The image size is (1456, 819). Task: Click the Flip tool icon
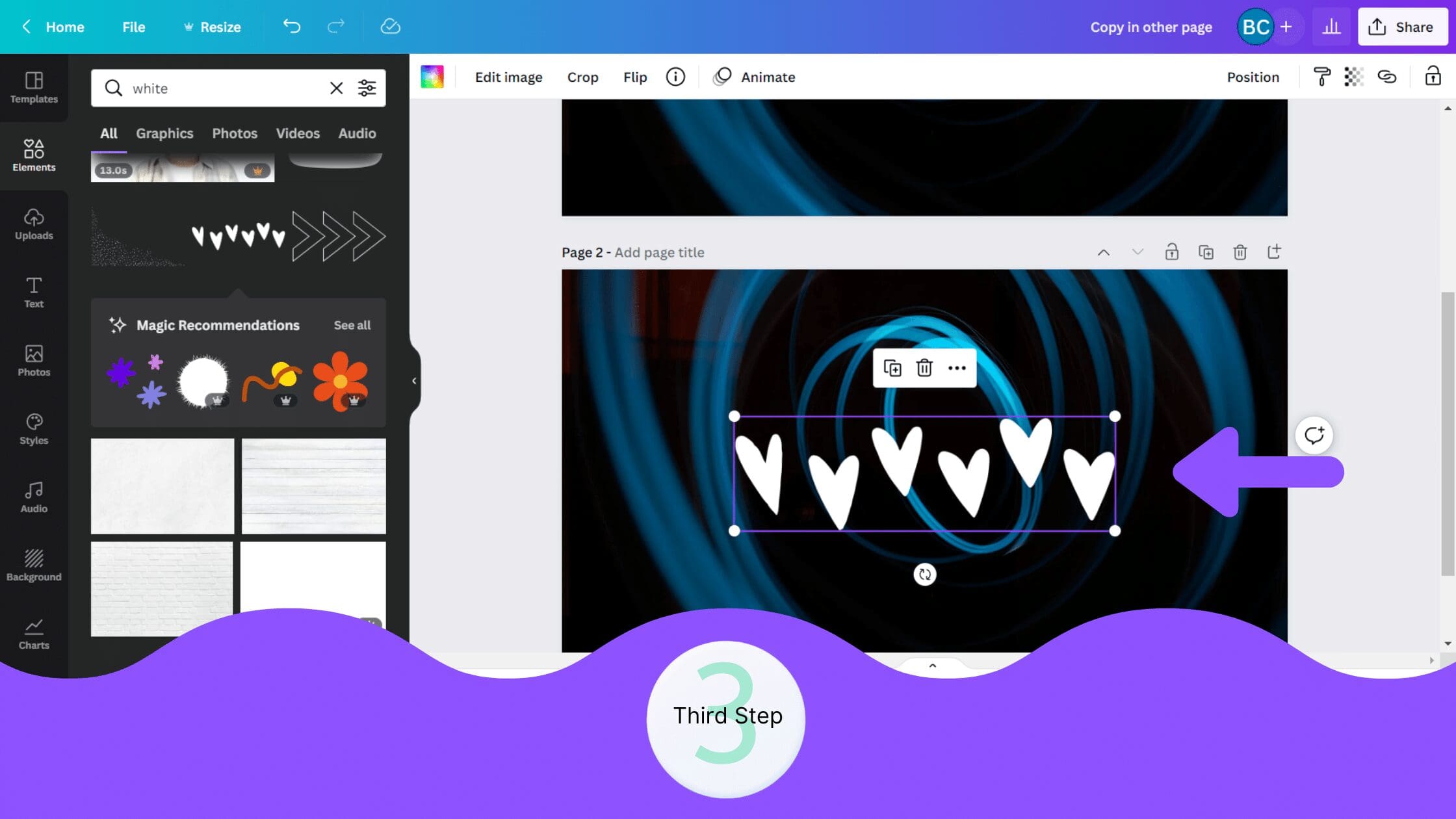pos(634,77)
